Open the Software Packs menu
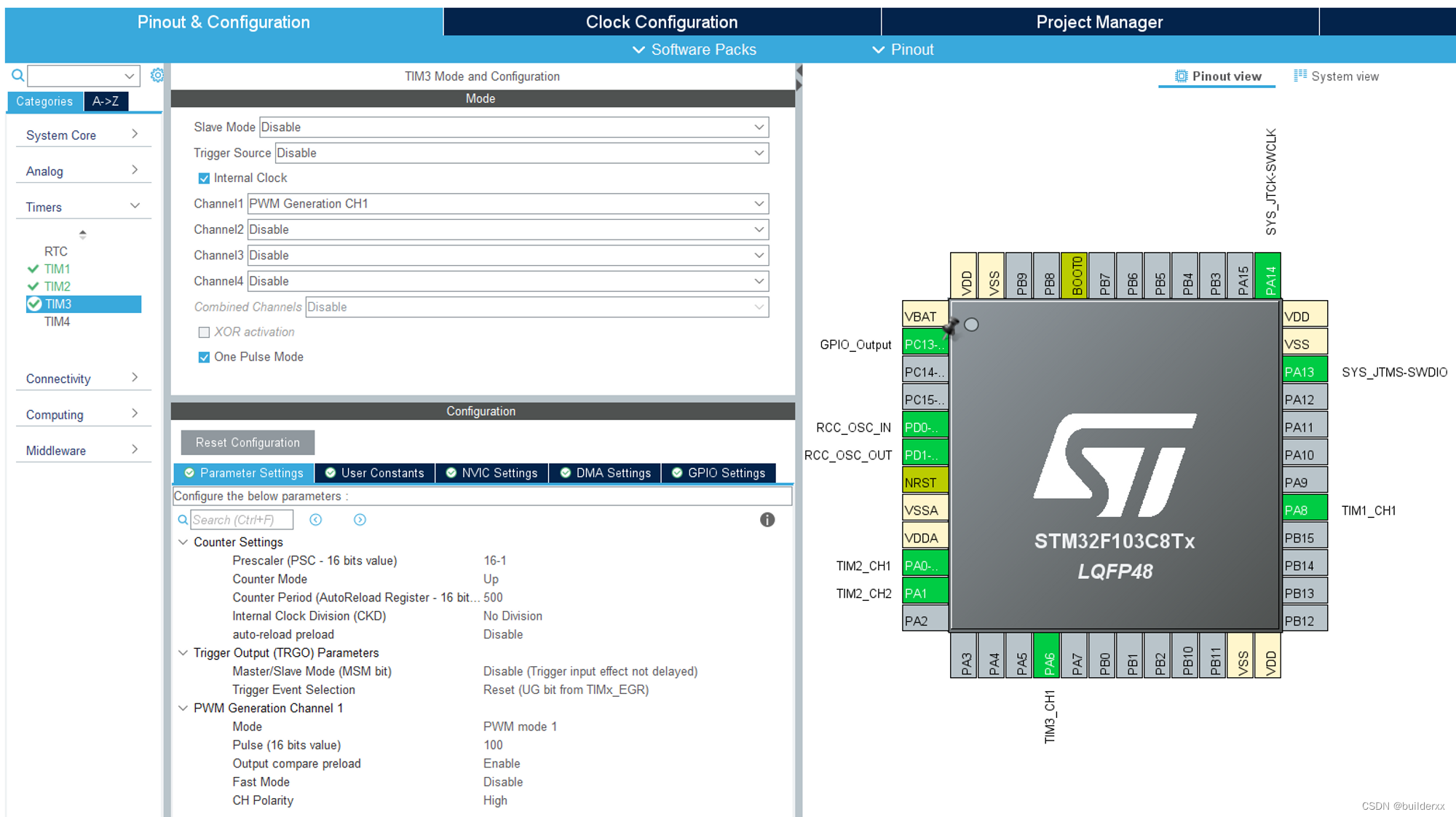Screen dimensions: 1456x817 (x=695, y=50)
